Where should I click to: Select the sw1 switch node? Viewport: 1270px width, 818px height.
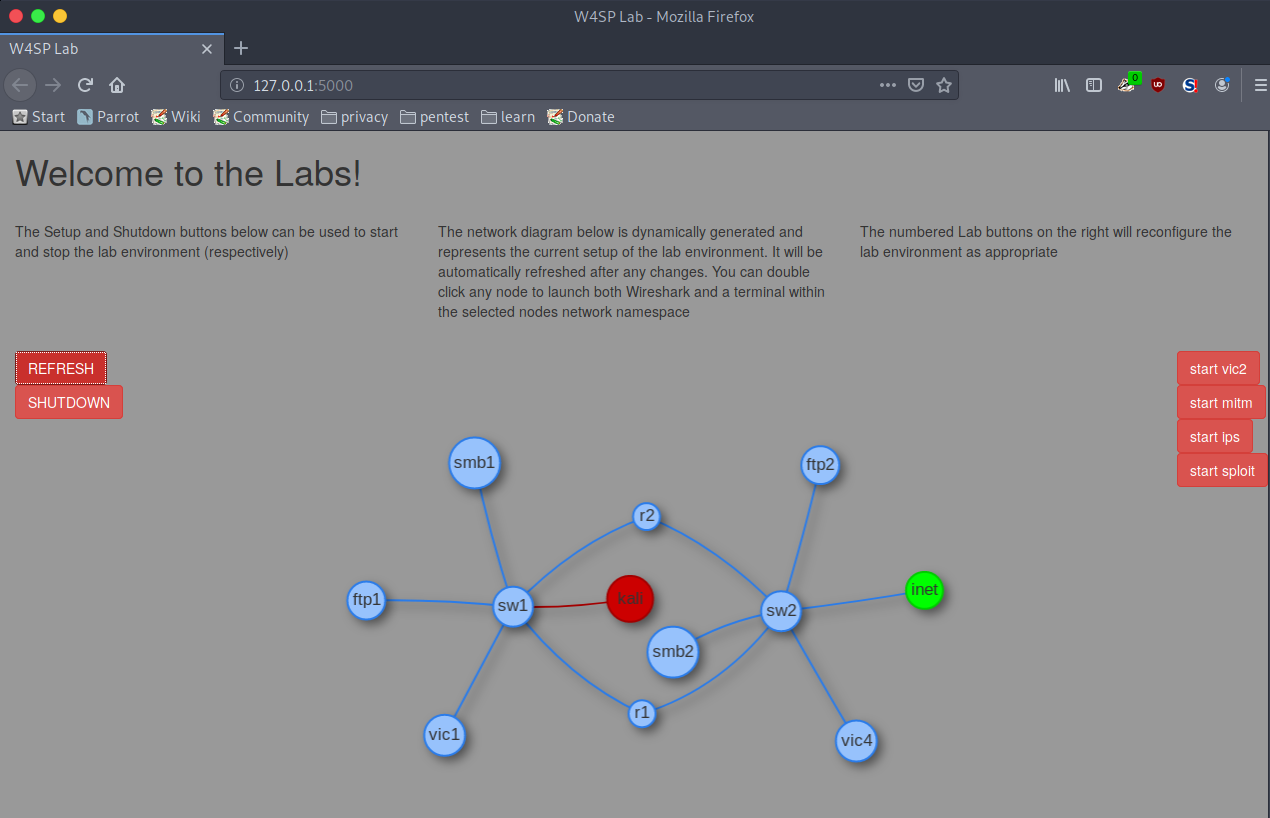click(513, 606)
